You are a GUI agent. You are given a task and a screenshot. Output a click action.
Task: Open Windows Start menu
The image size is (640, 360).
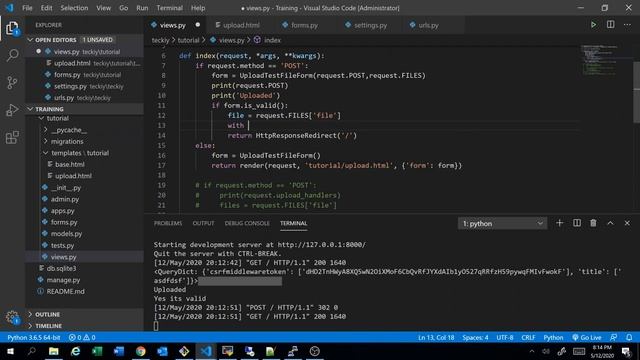click(10, 351)
